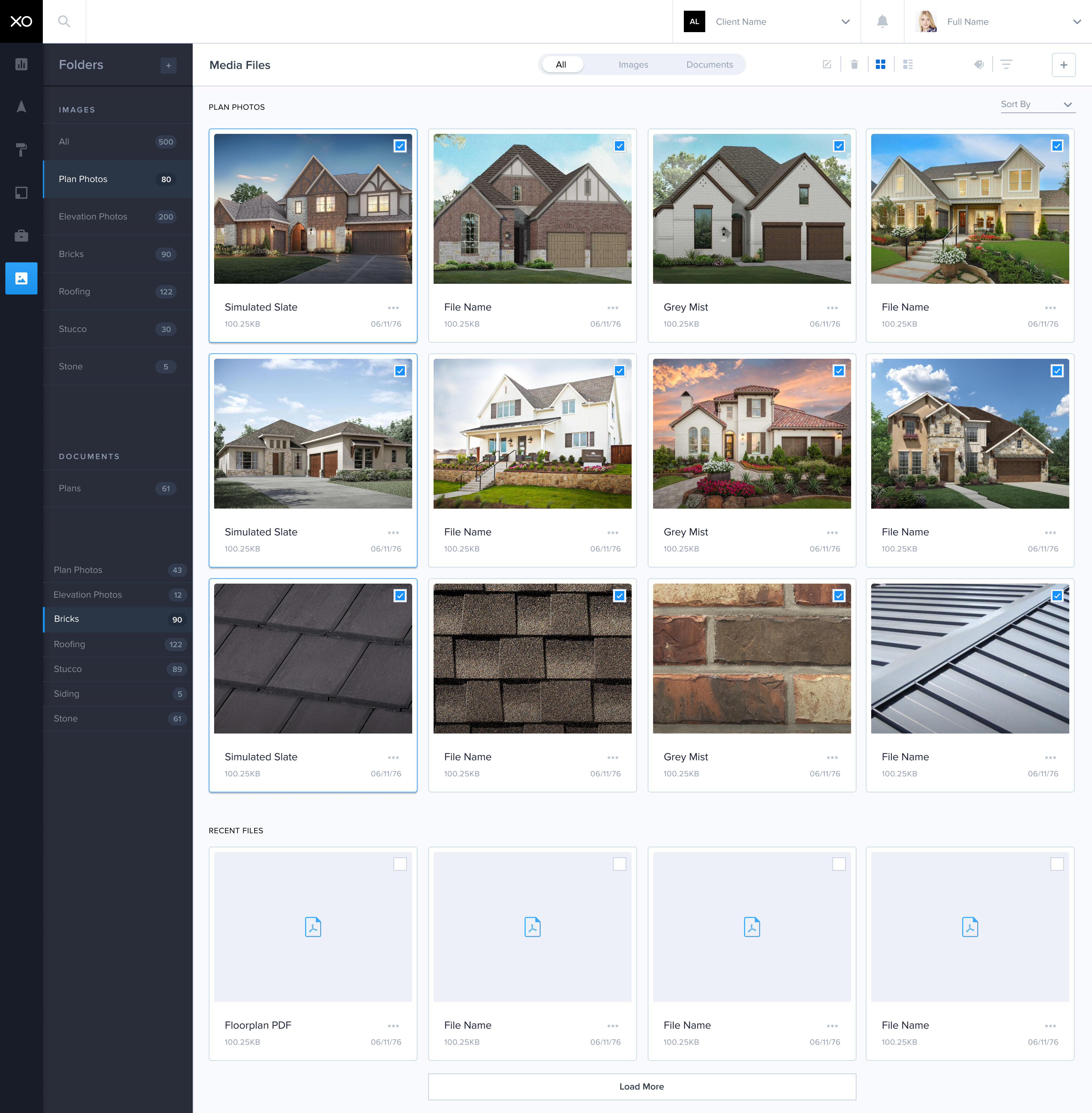The image size is (1092, 1113).
Task: Click the add folder plus button
Action: point(169,65)
